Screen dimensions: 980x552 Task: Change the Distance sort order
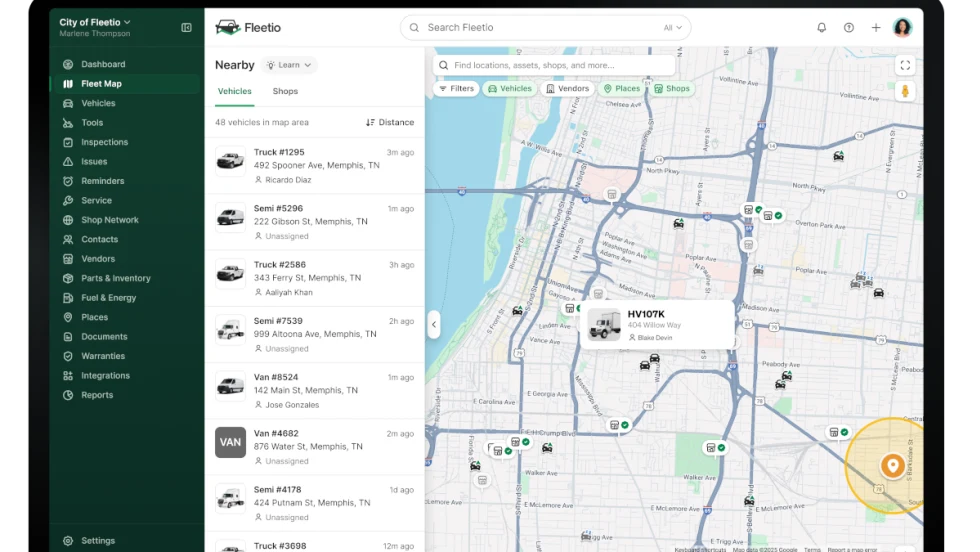point(390,123)
